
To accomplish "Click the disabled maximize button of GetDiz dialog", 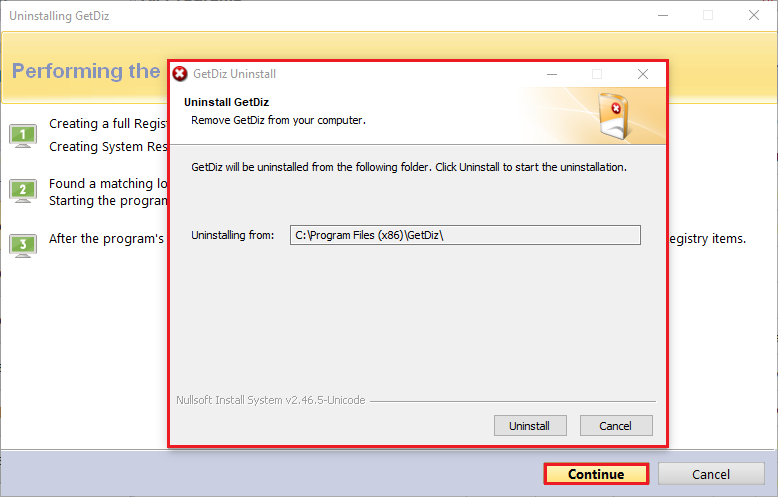I will tap(597, 74).
